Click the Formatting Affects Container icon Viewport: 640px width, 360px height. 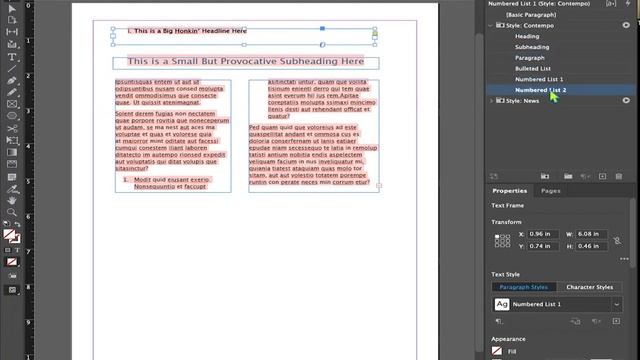7,250
